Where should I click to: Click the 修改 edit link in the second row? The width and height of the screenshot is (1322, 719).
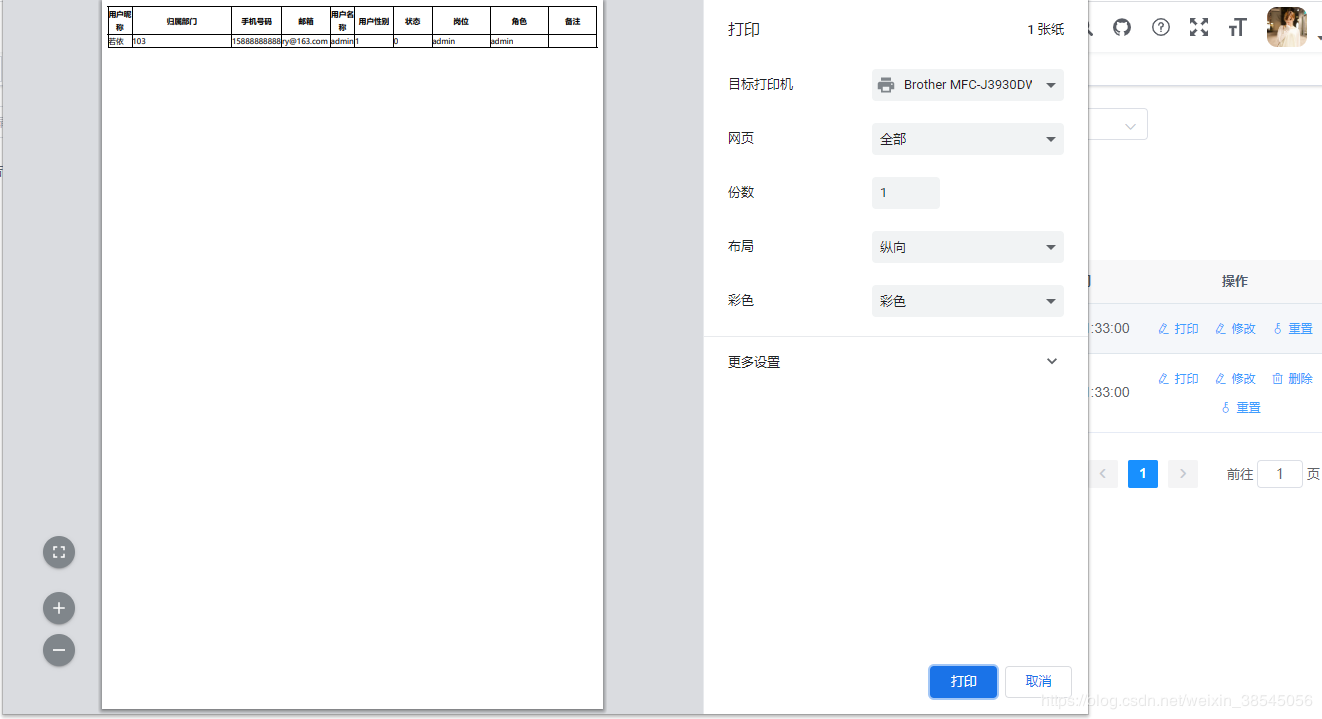pyautogui.click(x=1235, y=378)
